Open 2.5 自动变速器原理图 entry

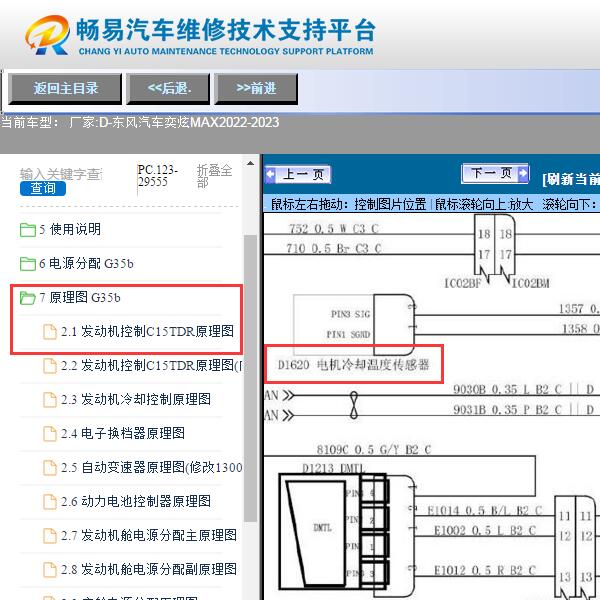click(x=152, y=468)
